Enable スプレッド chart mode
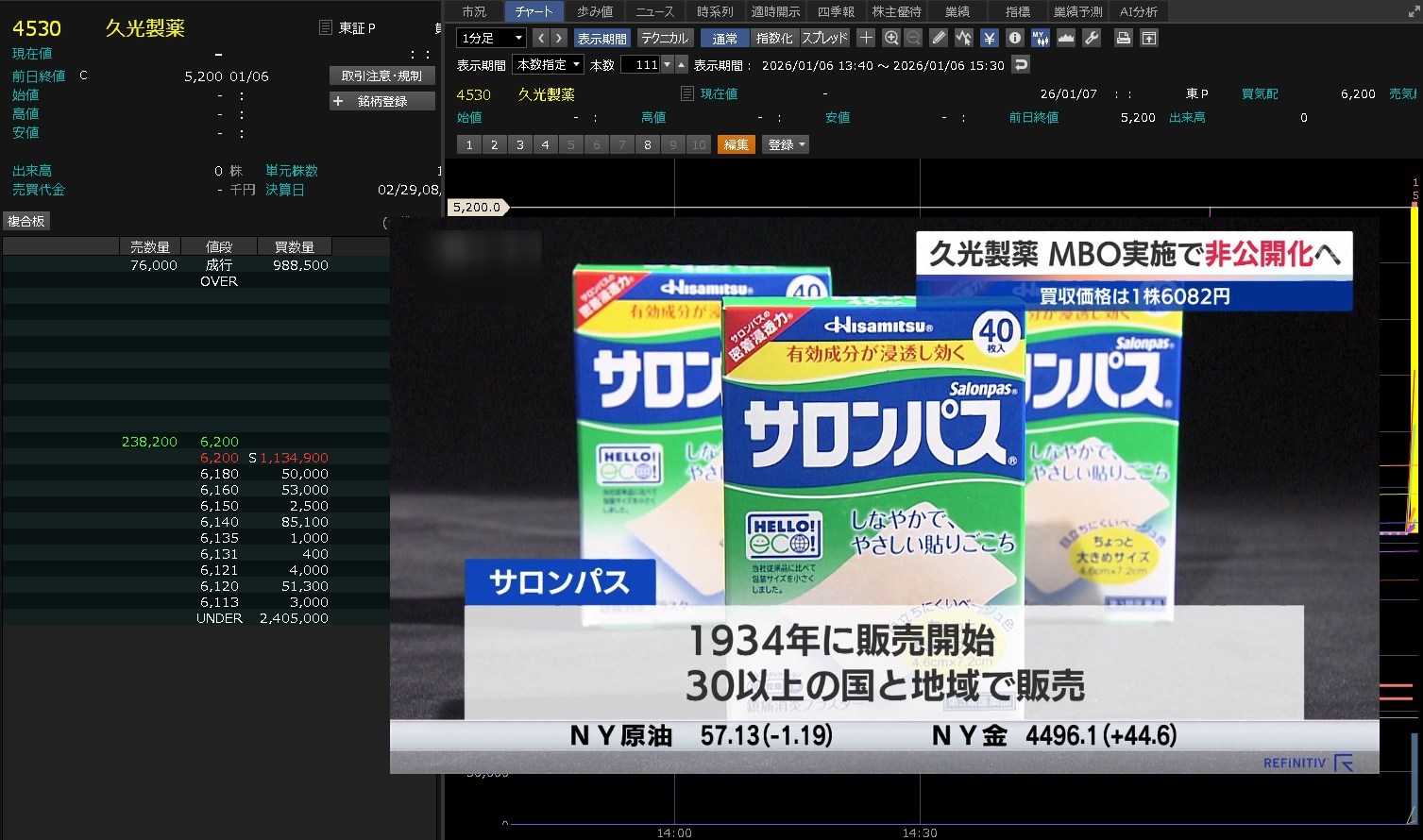The height and width of the screenshot is (840, 1423). 825,38
